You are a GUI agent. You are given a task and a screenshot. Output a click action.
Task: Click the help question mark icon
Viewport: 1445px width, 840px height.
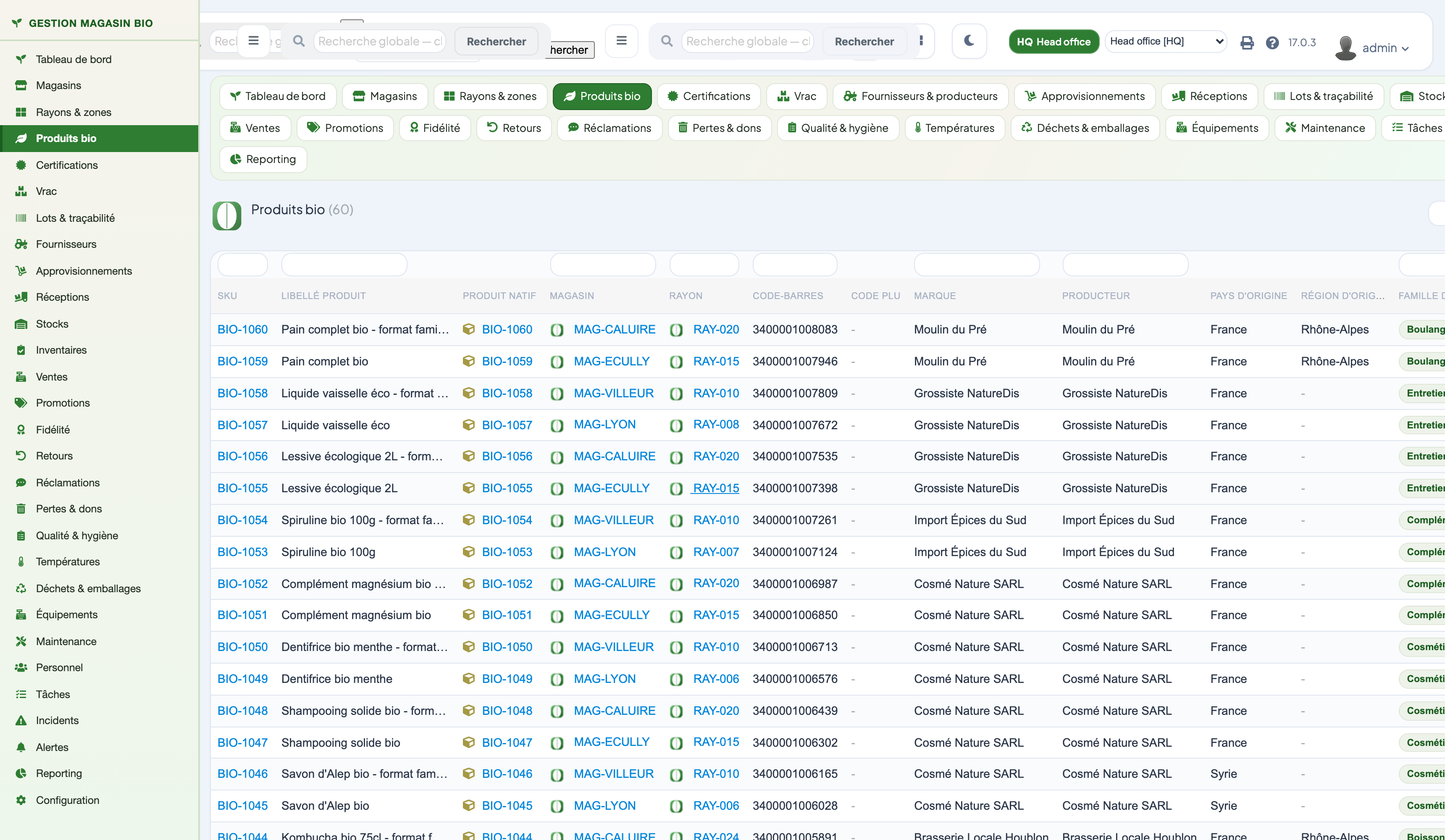(x=1272, y=43)
